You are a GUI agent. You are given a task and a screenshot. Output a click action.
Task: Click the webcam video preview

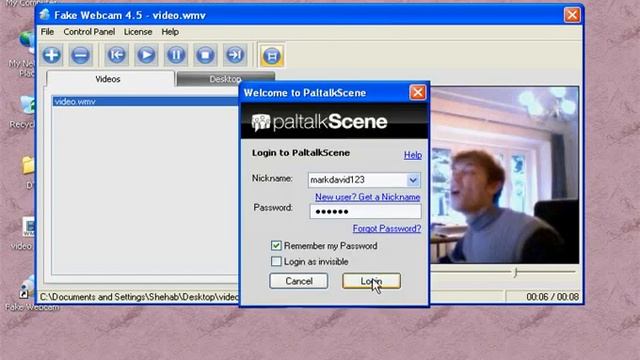(504, 175)
